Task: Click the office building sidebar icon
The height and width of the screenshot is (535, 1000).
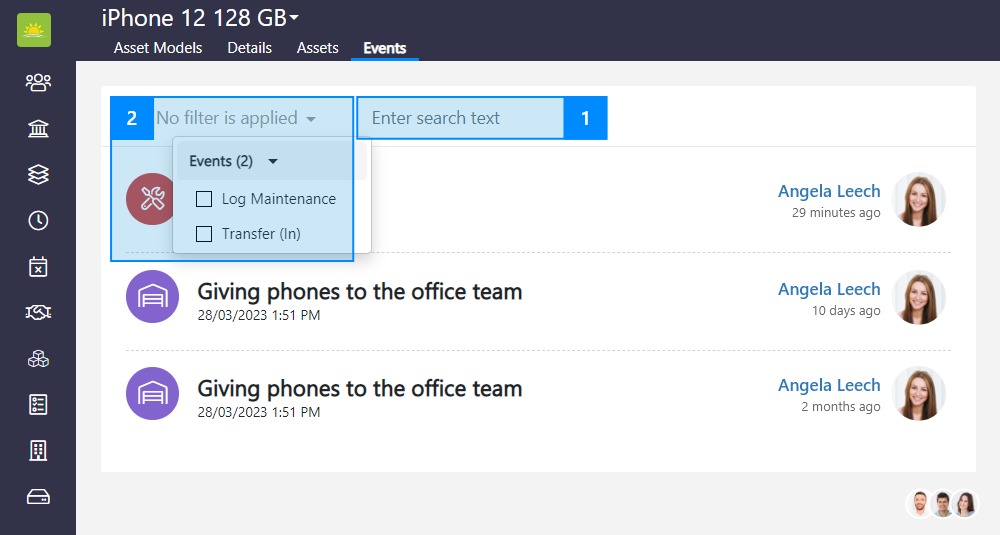Action: pos(38,451)
